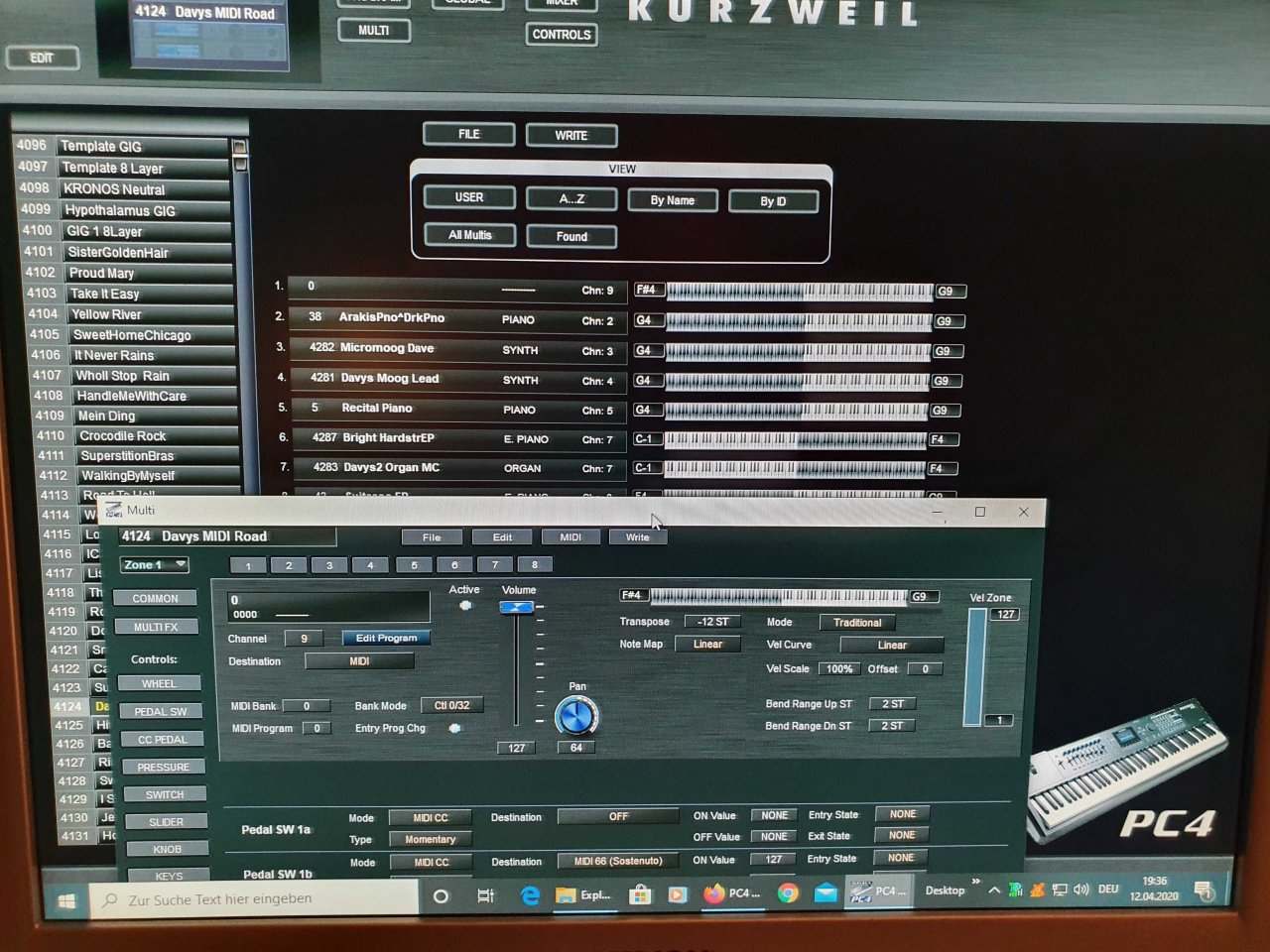Image resolution: width=1270 pixels, height=952 pixels.
Task: Click the All Multis button
Action: click(x=469, y=235)
